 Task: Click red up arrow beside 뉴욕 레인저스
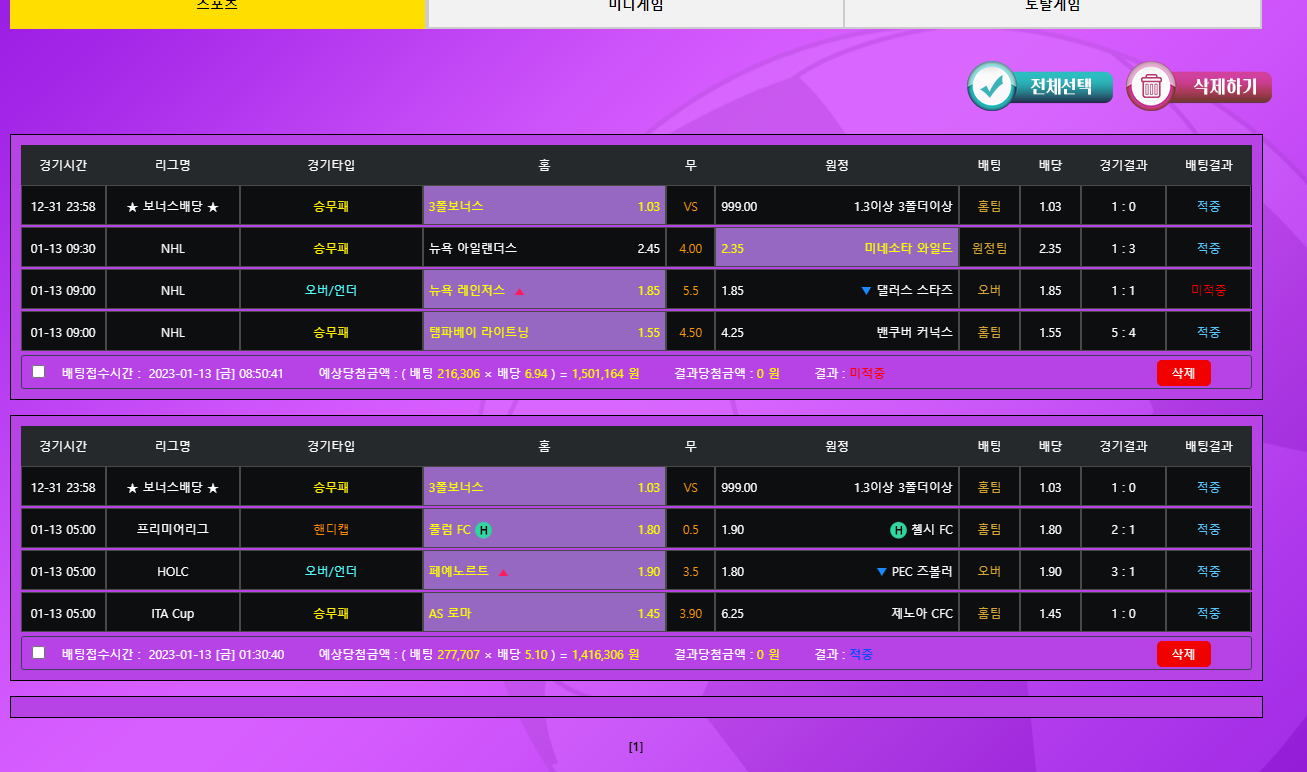tap(519, 291)
